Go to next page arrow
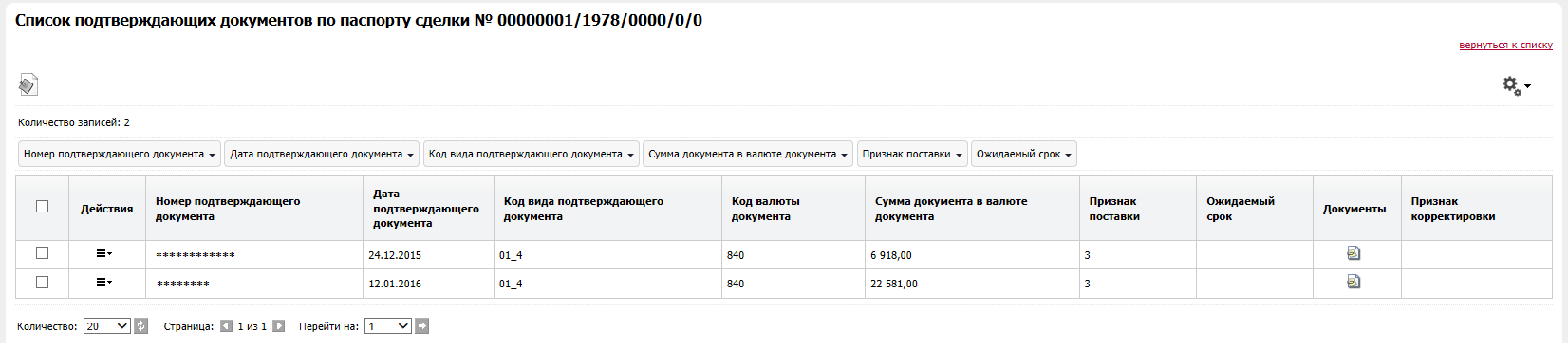Image resolution: width=1568 pixels, height=351 pixels. tap(278, 326)
